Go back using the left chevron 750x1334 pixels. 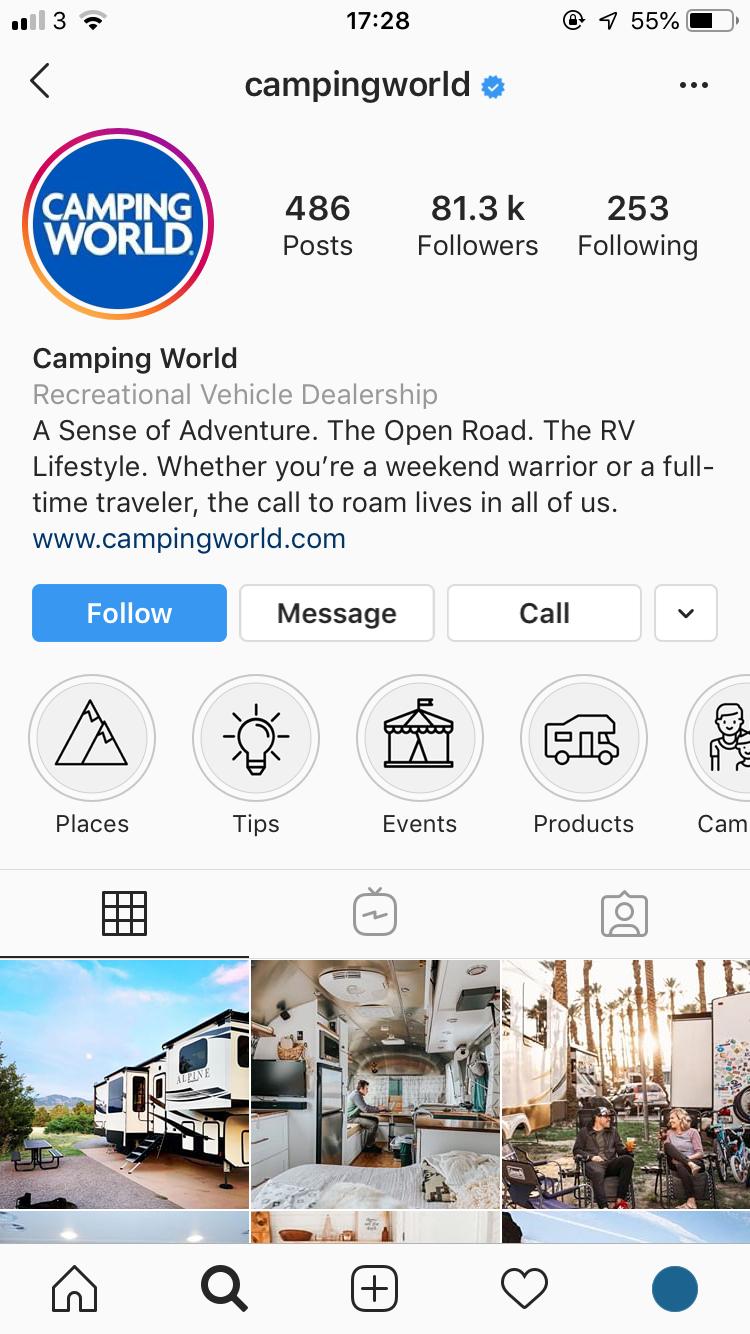40,81
